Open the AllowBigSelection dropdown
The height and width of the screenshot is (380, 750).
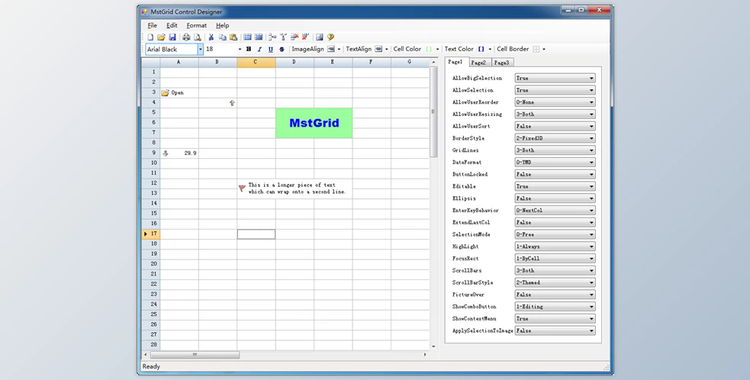pos(555,78)
